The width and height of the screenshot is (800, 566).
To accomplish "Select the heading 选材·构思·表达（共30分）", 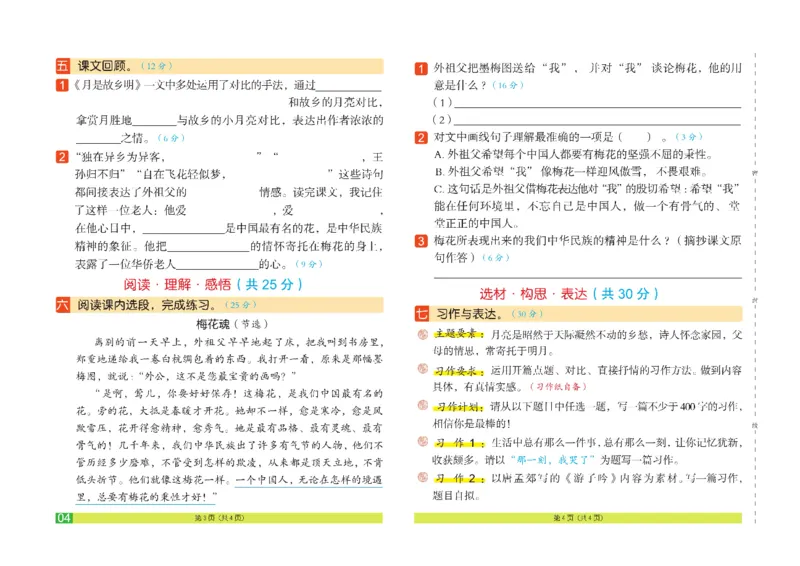I will [x=569, y=294].
